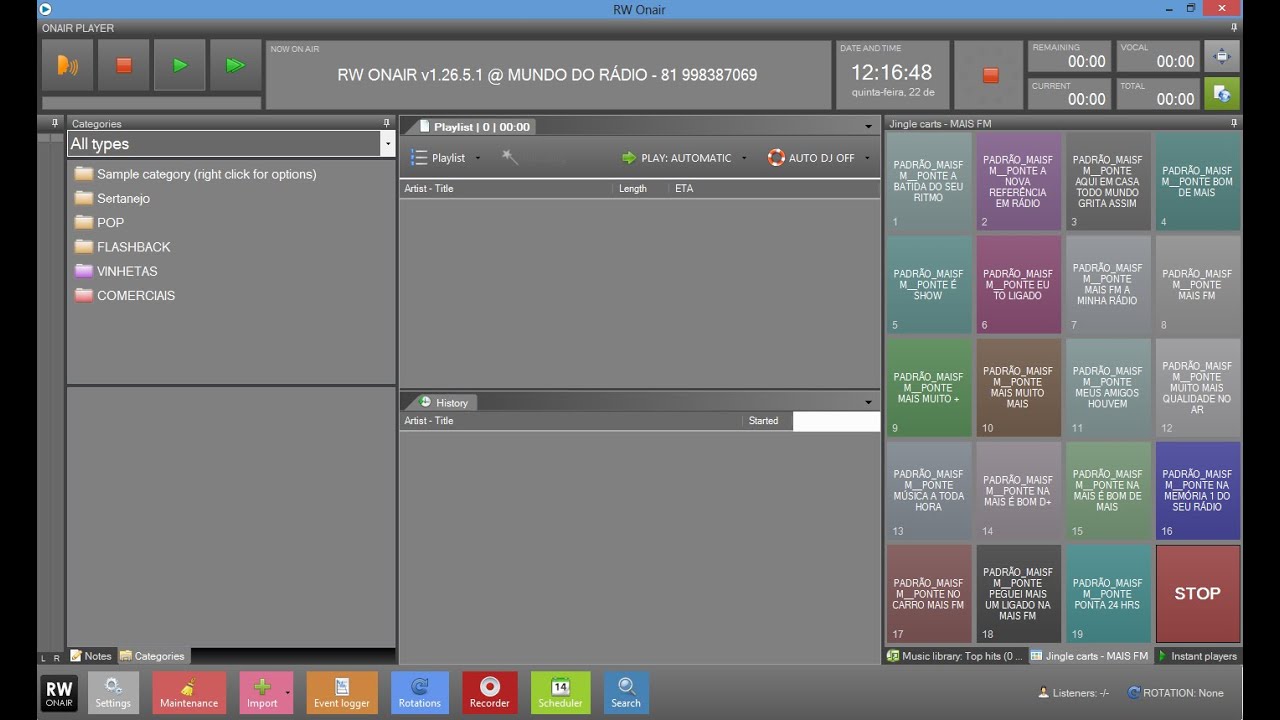The height and width of the screenshot is (720, 1280).
Task: Click the white input box next to Started
Action: coord(836,421)
